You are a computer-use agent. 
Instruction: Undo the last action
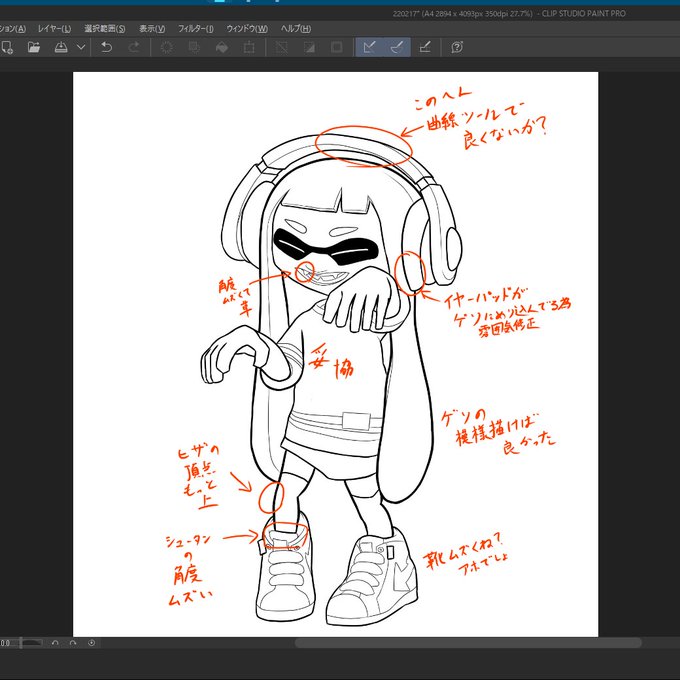(107, 47)
